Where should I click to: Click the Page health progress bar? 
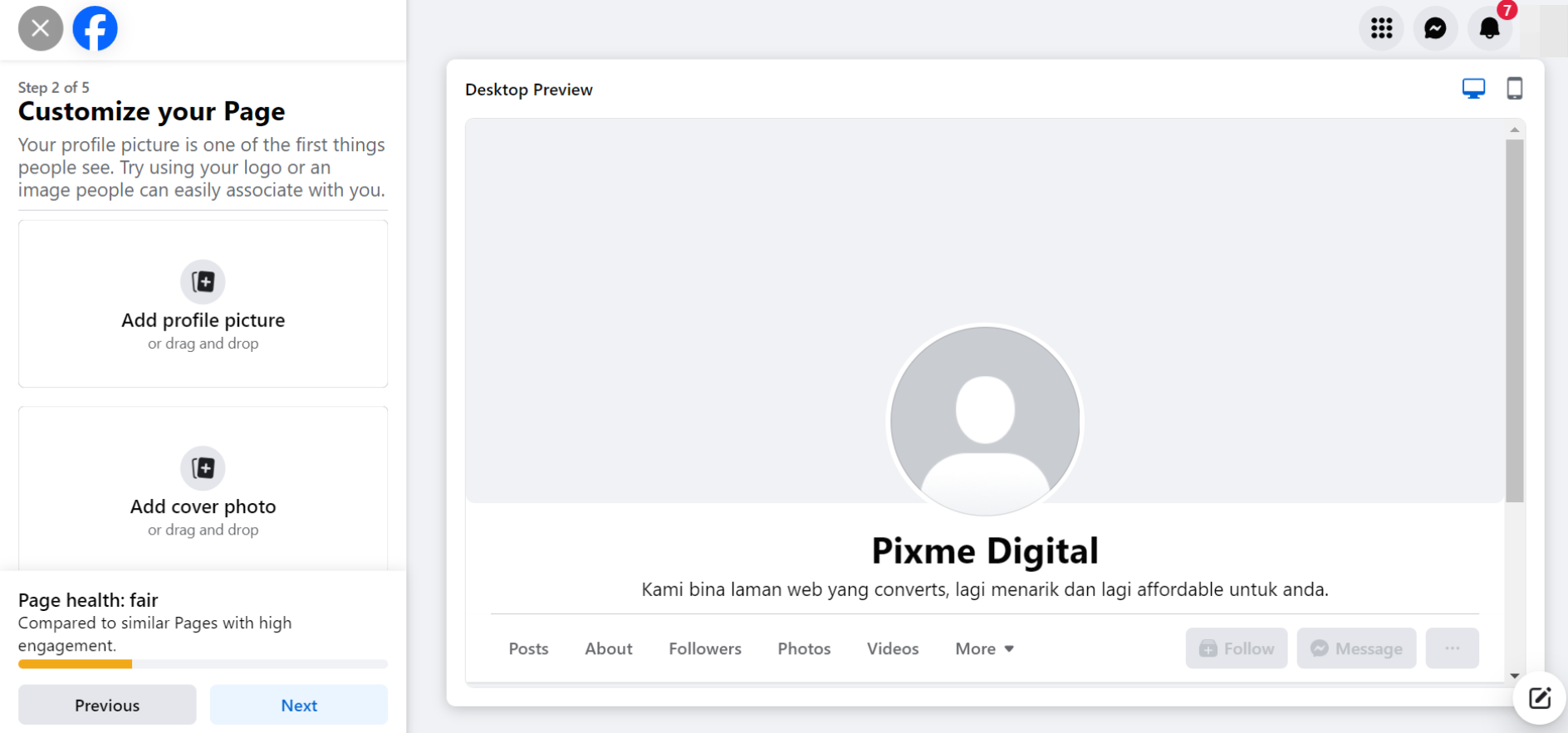click(203, 664)
